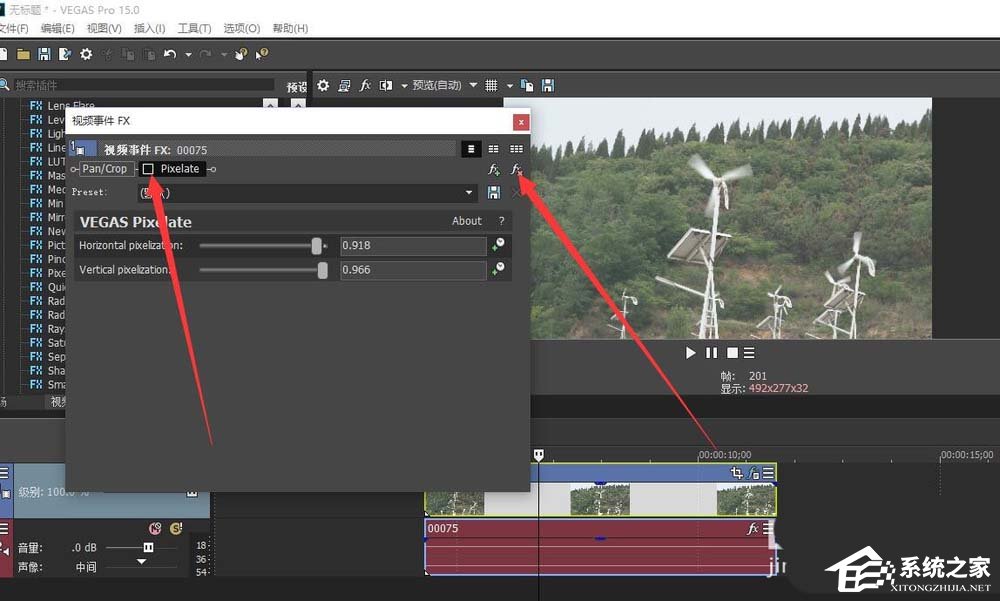This screenshot has width=1000, height=601.
Task: Open the Plug-In Chain add icon
Action: point(494,170)
